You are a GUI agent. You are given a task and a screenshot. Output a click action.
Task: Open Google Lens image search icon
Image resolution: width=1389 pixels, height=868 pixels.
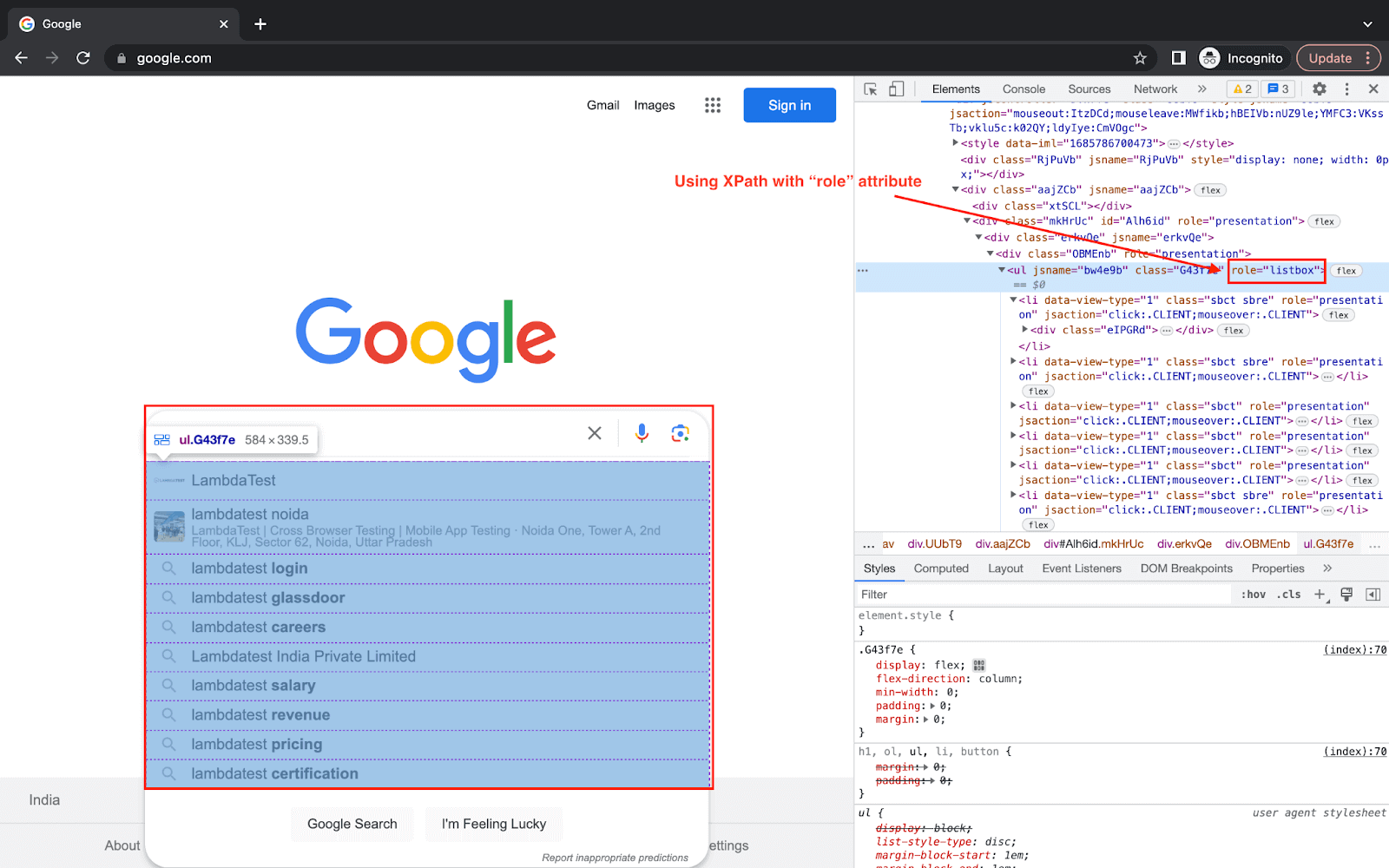680,433
